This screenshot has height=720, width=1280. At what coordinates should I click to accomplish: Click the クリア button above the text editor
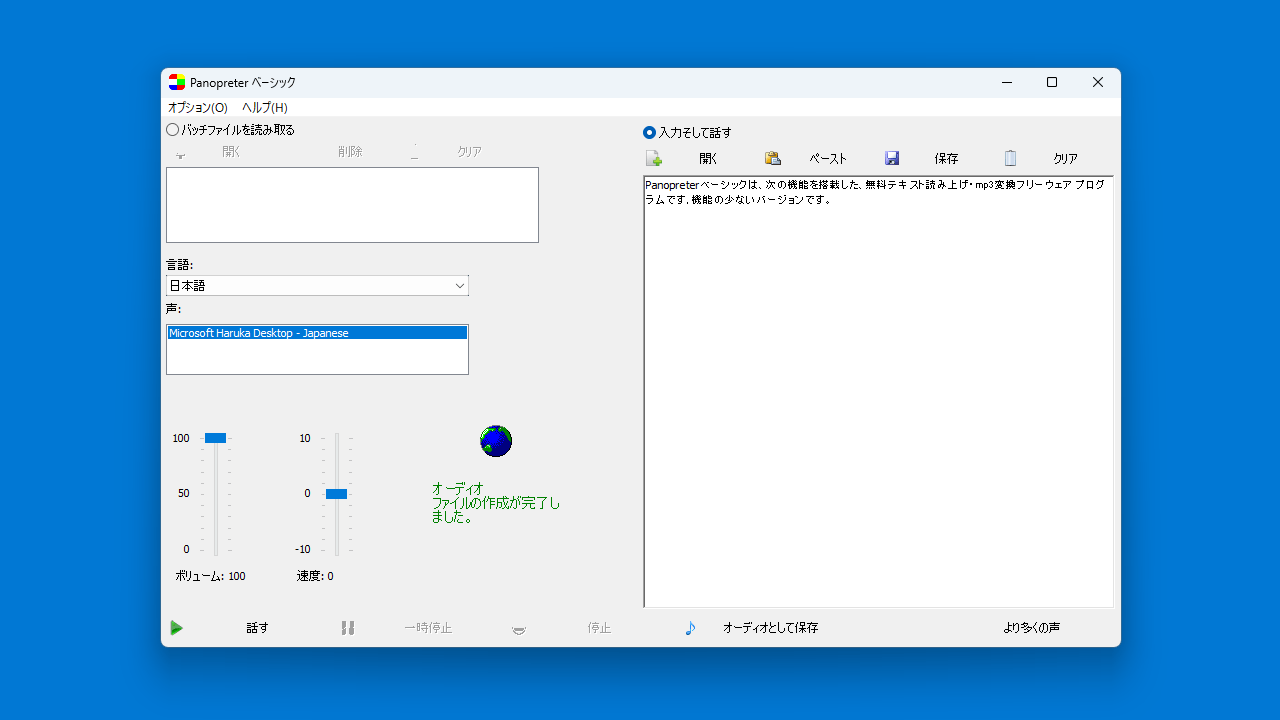point(1065,158)
